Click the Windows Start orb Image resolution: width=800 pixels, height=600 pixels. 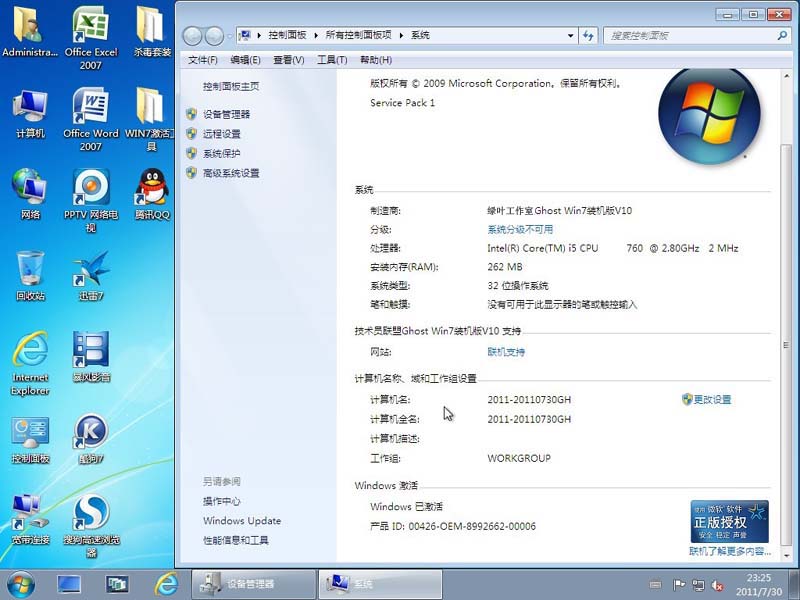click(20, 584)
